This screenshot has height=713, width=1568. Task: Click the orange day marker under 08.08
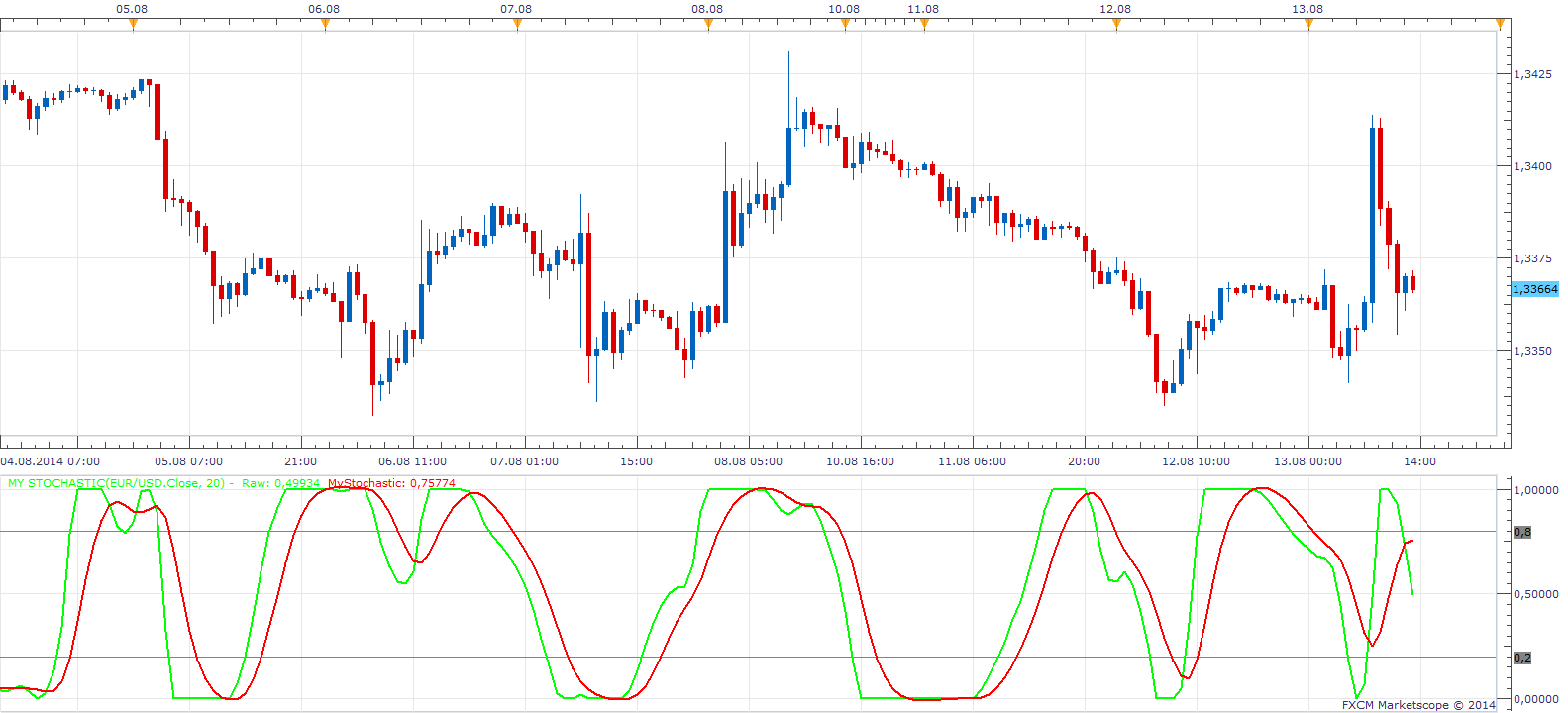(x=708, y=25)
